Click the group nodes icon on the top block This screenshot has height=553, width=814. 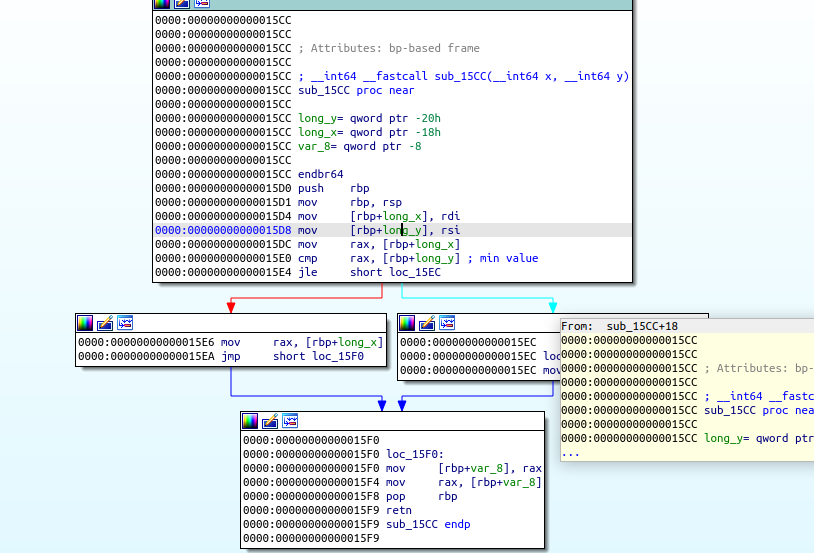pos(202,4)
